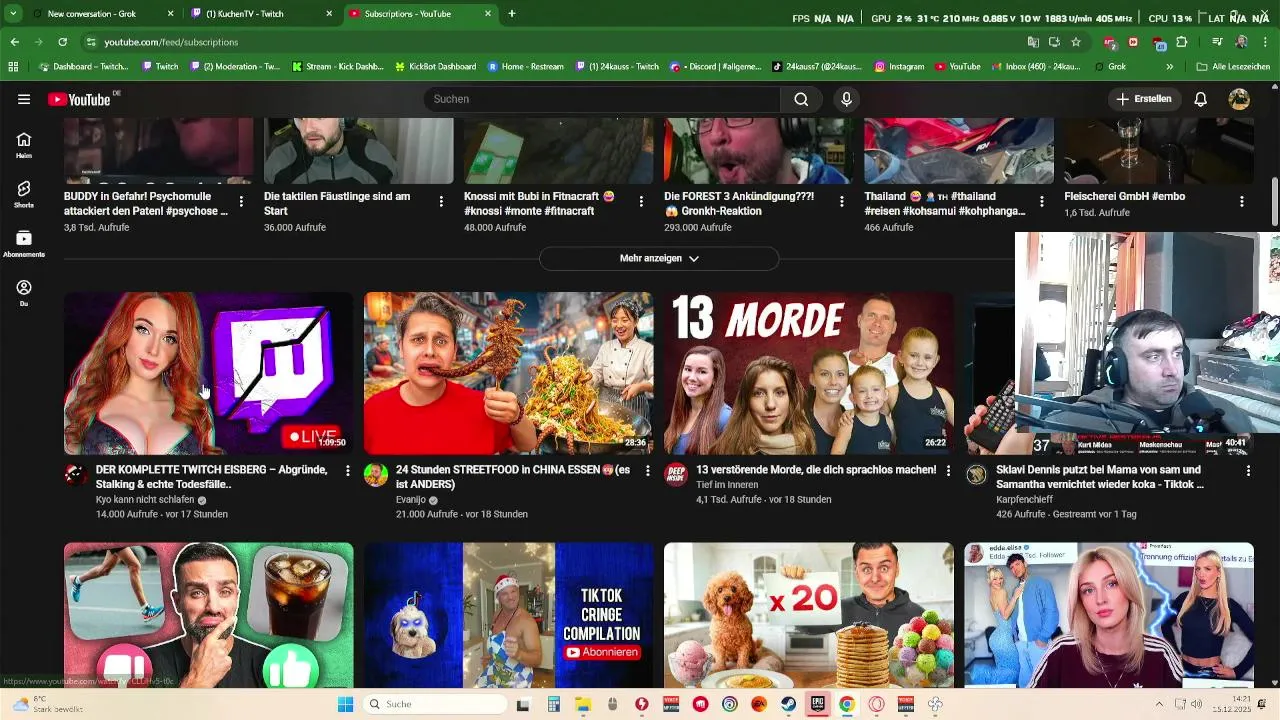Expand shorts with Mehr anzeigen

tap(659, 258)
